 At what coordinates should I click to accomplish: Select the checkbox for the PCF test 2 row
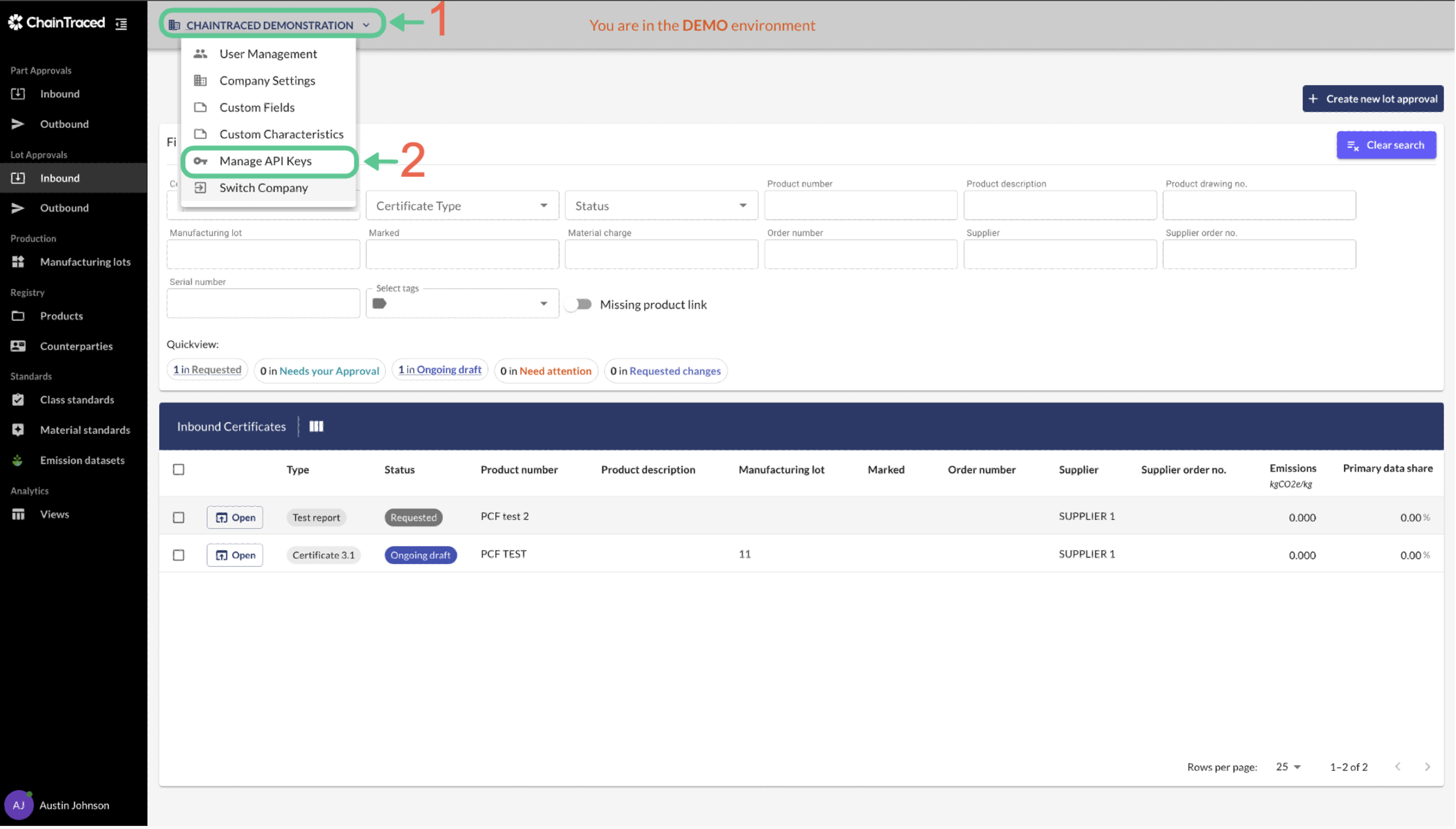pyautogui.click(x=178, y=517)
